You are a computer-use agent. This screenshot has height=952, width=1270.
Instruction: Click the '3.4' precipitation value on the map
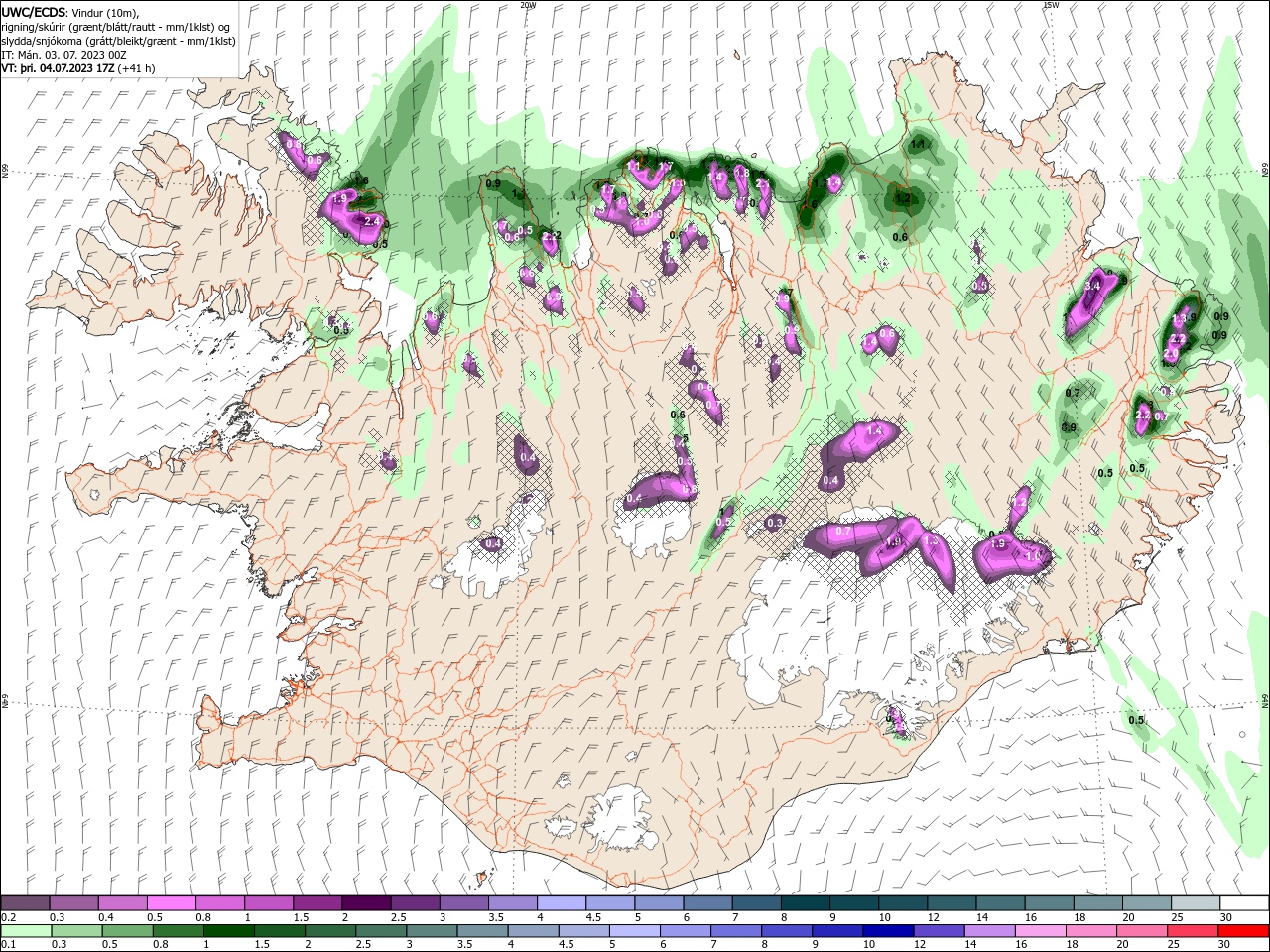[x=1093, y=286]
